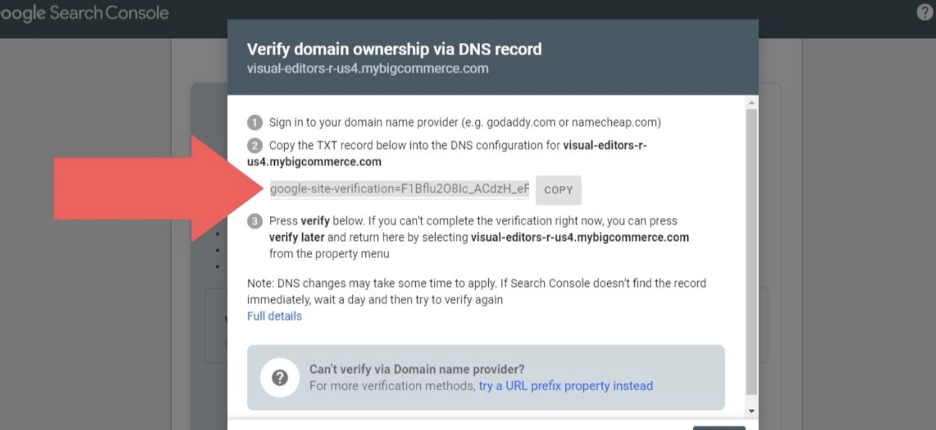Click the step 1 number badge

255,123
